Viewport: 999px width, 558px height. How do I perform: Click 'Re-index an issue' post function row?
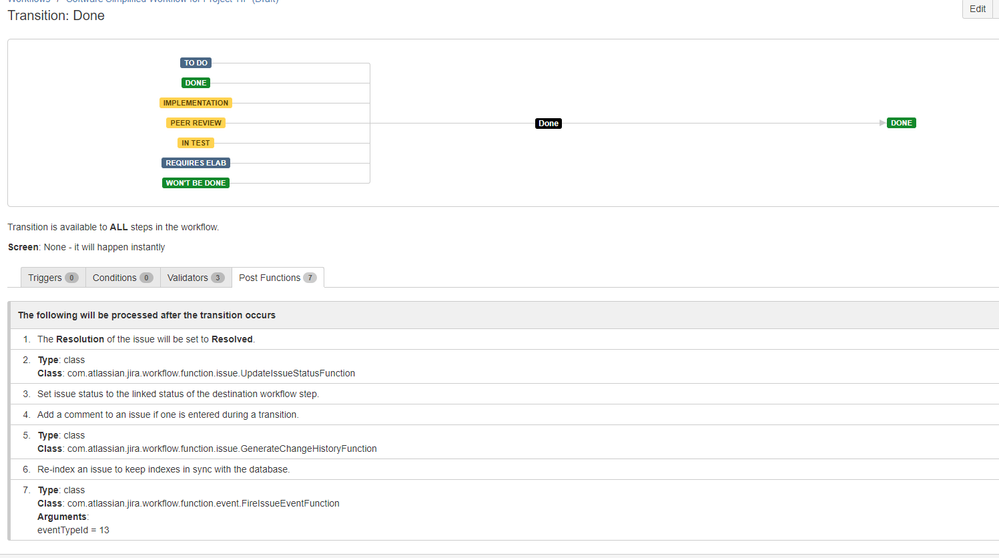coord(503,469)
